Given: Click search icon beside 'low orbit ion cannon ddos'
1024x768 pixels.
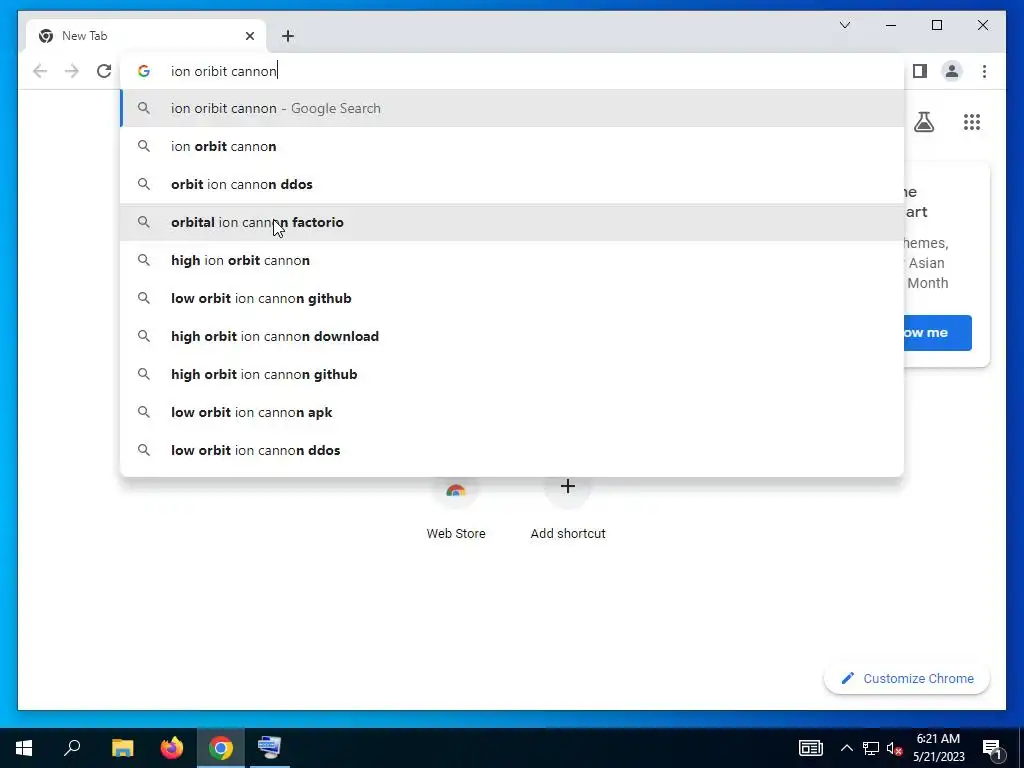Looking at the screenshot, I should click(144, 450).
